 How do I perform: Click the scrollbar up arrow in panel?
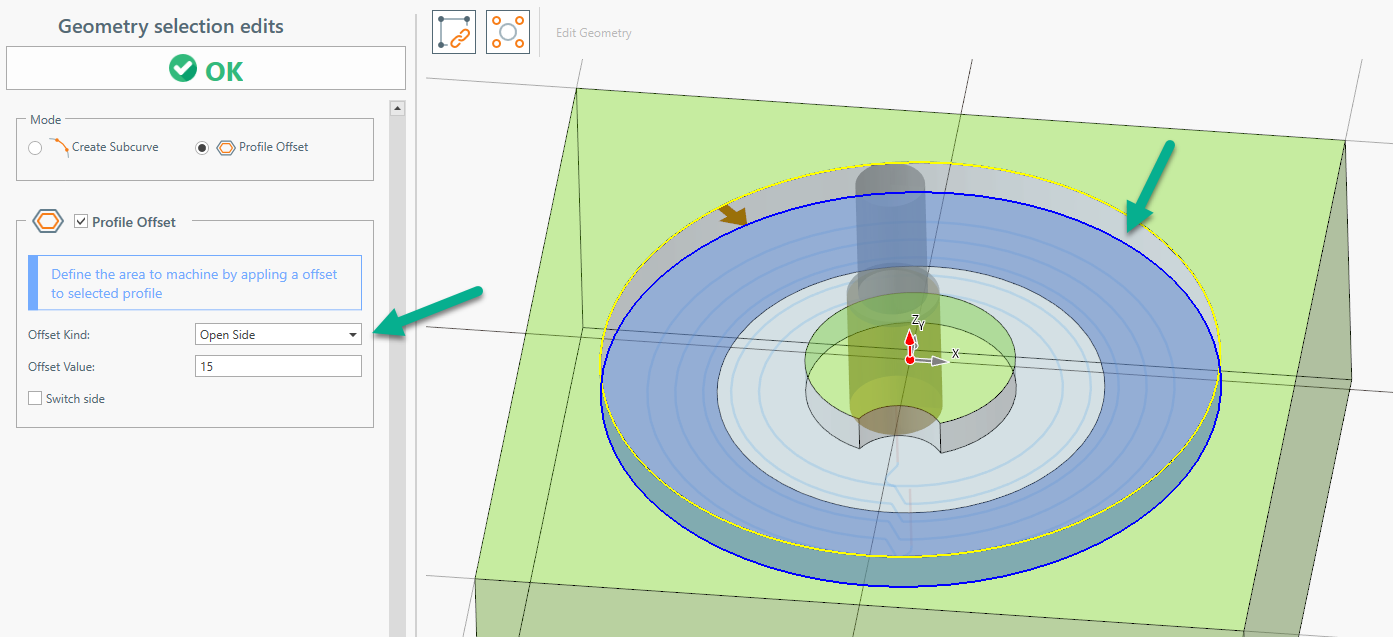[397, 108]
